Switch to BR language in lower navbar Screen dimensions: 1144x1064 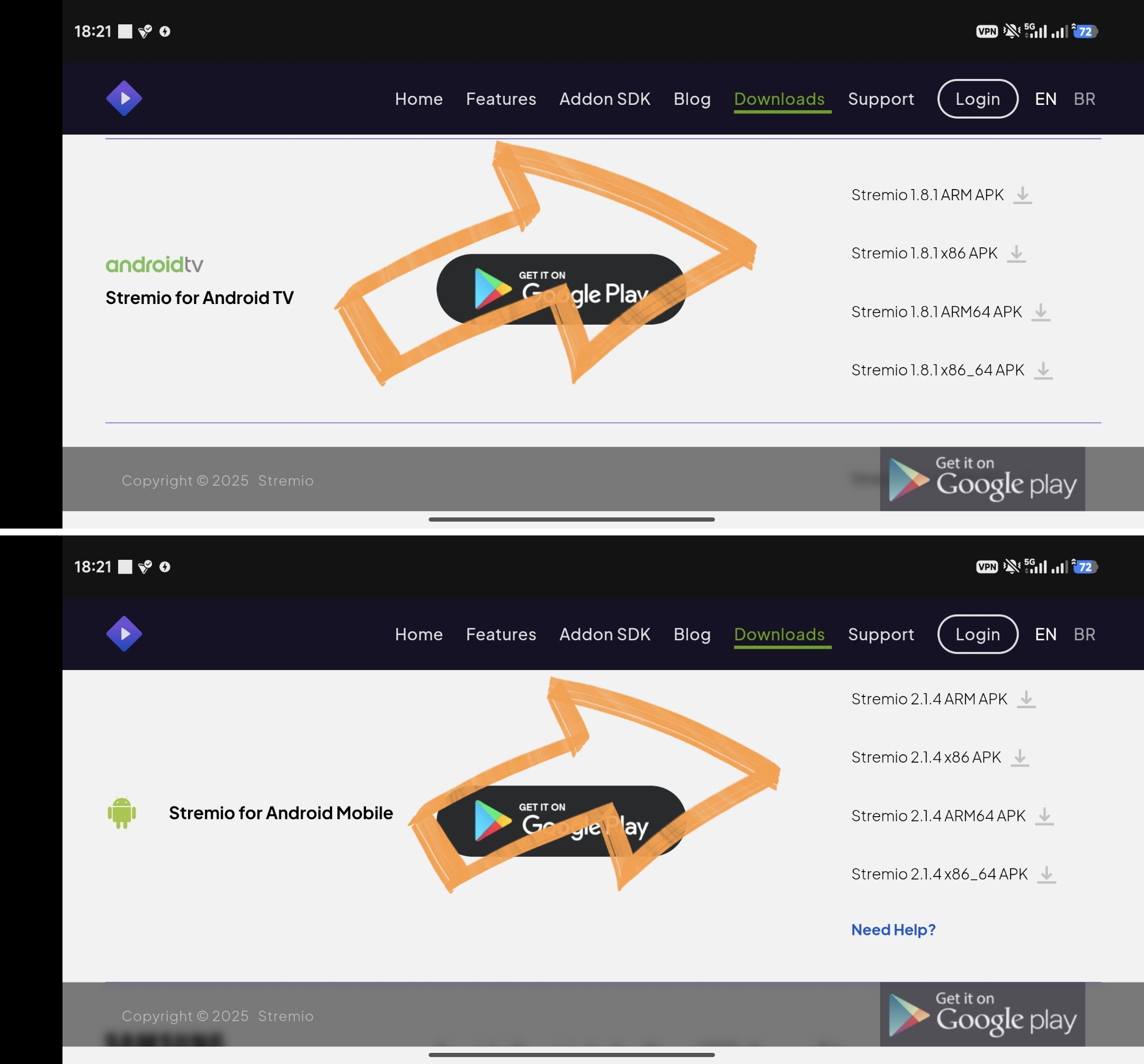tap(1084, 634)
